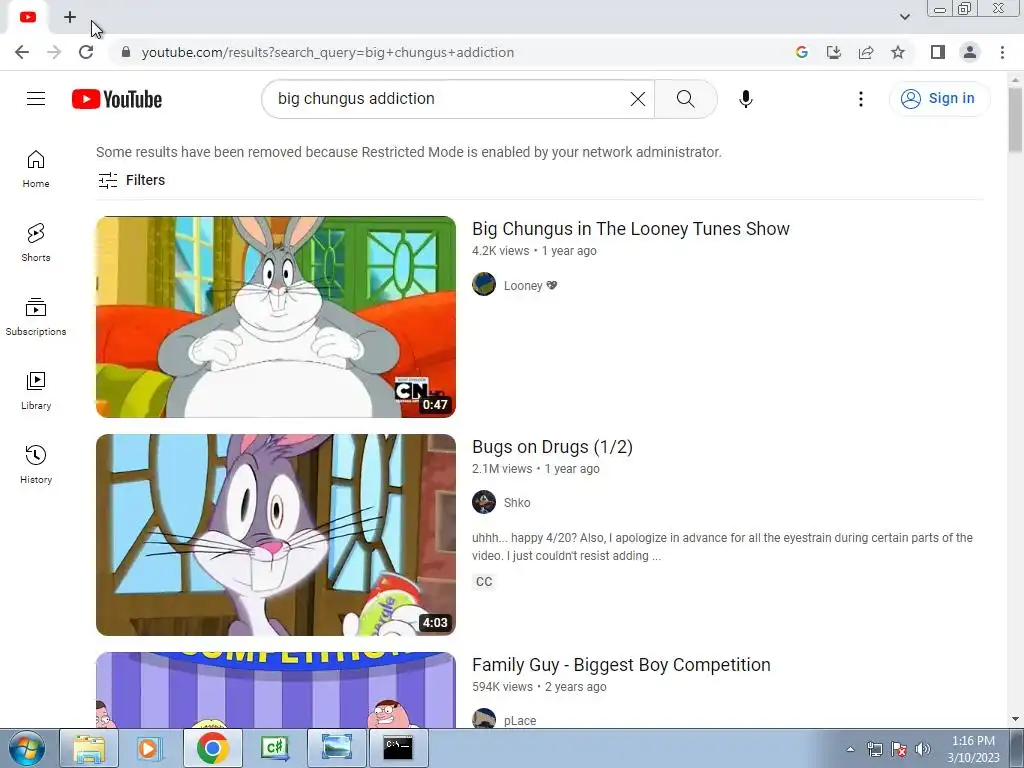Click the address bar URL
Viewport: 1024px width, 768px height.
point(328,52)
